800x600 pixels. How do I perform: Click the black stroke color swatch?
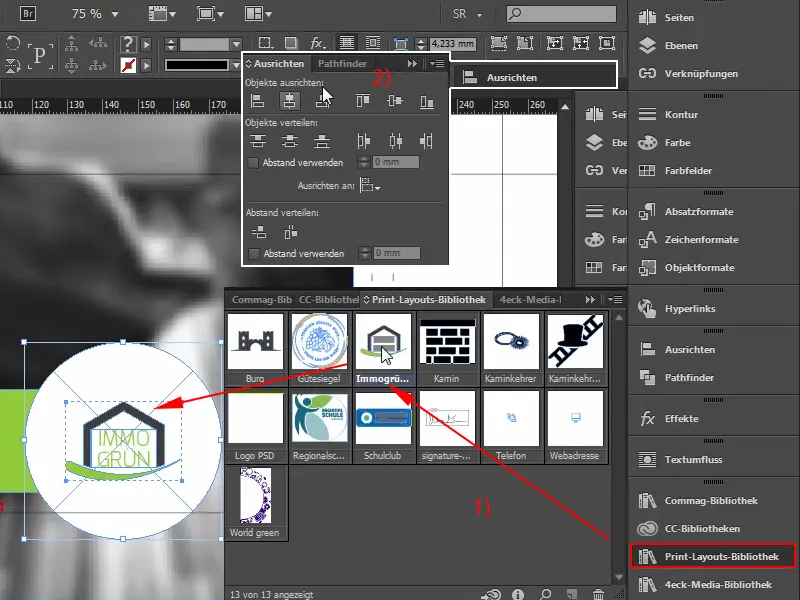pos(196,65)
